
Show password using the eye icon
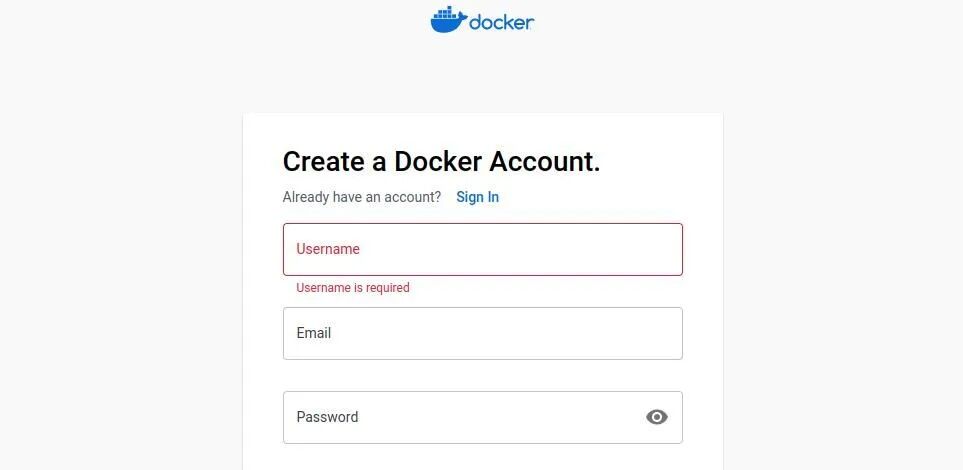point(656,417)
